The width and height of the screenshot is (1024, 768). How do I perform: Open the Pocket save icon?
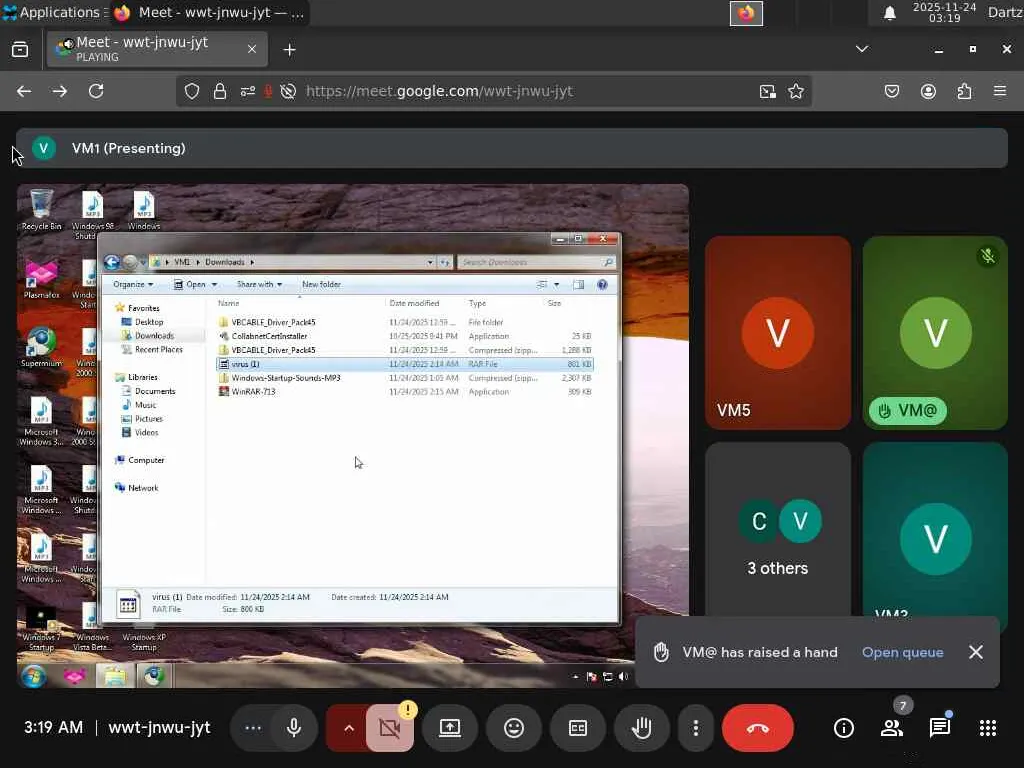891,91
